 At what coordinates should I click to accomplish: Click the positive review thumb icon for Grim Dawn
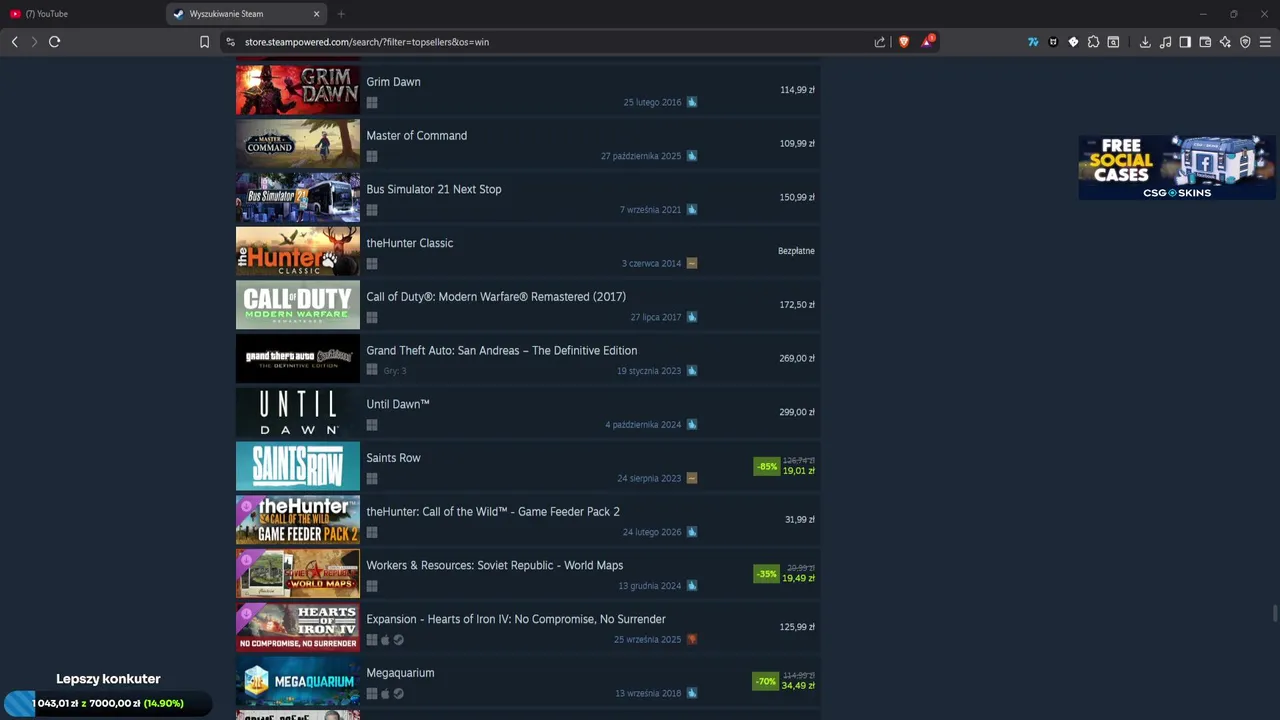692,102
